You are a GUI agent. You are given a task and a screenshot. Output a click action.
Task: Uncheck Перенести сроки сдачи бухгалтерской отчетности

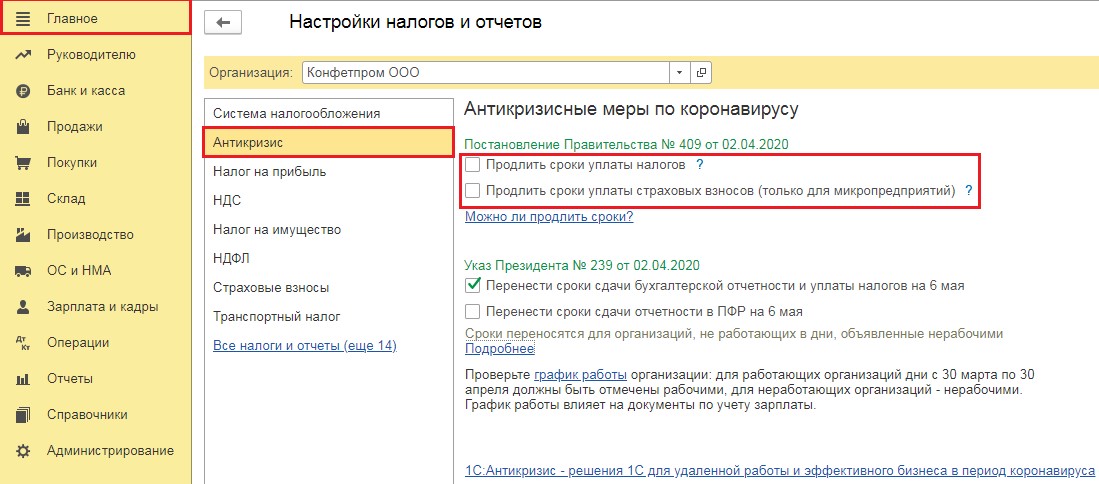(x=473, y=286)
